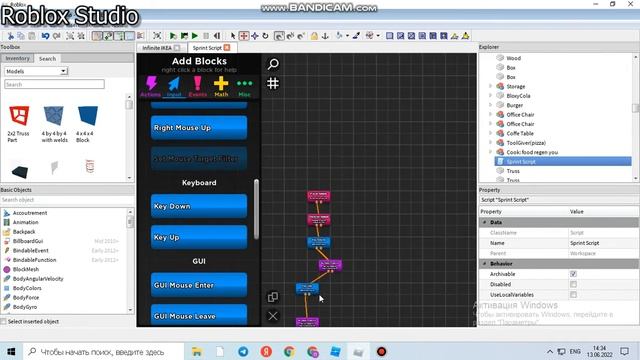Add the Key Up block
The width and height of the screenshot is (640, 360).
(199, 237)
